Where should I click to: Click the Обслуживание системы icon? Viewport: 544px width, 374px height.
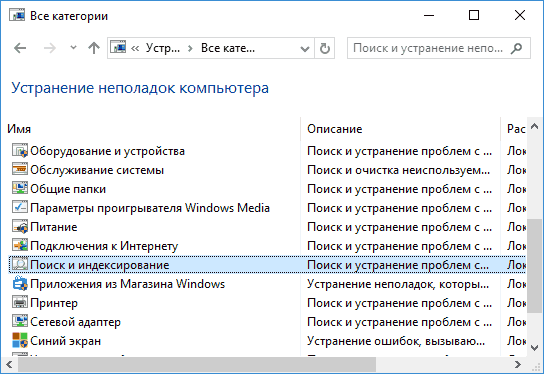point(20,170)
